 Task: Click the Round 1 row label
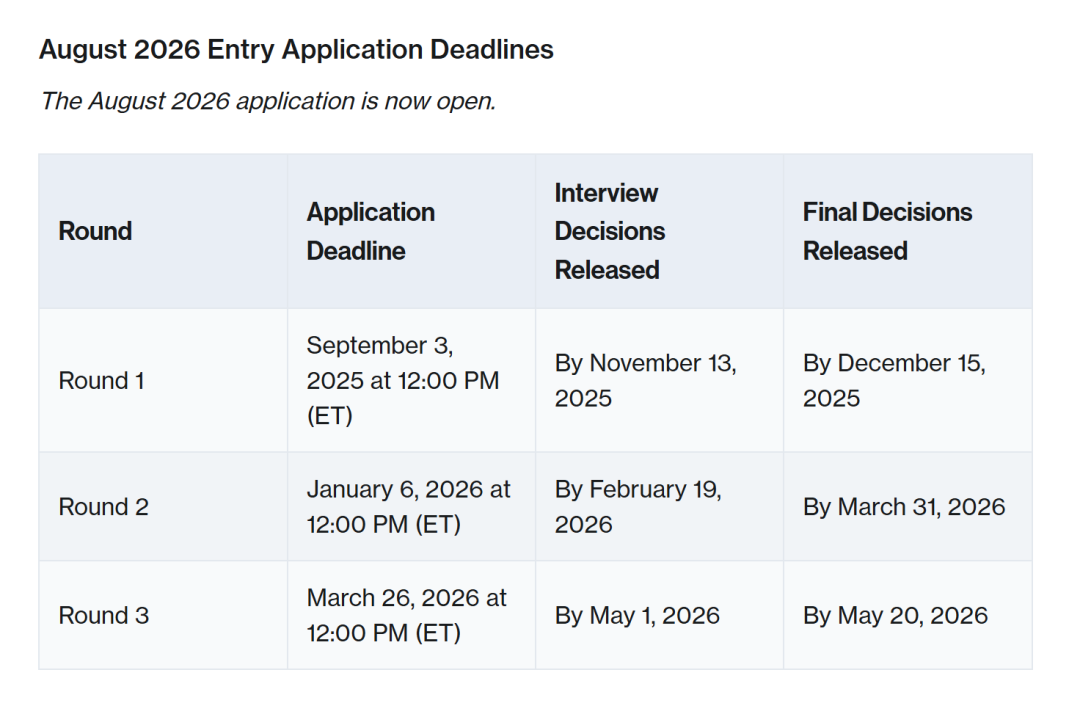tap(101, 381)
